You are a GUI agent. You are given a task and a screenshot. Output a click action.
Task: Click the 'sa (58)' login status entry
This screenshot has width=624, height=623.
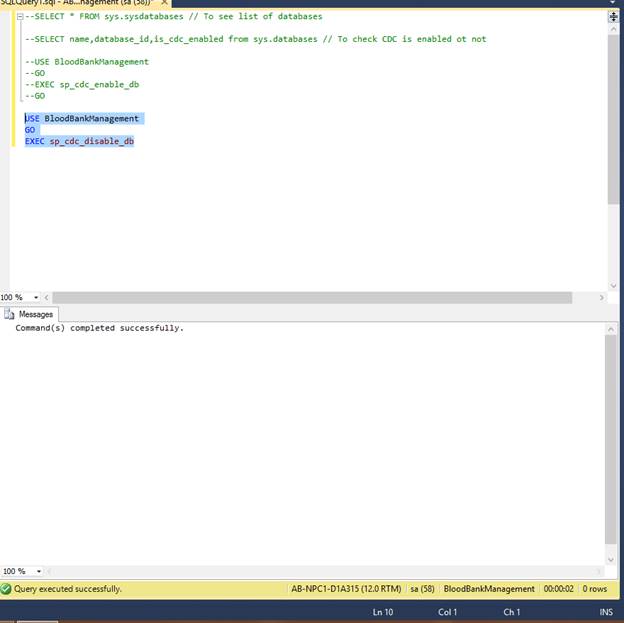point(422,589)
